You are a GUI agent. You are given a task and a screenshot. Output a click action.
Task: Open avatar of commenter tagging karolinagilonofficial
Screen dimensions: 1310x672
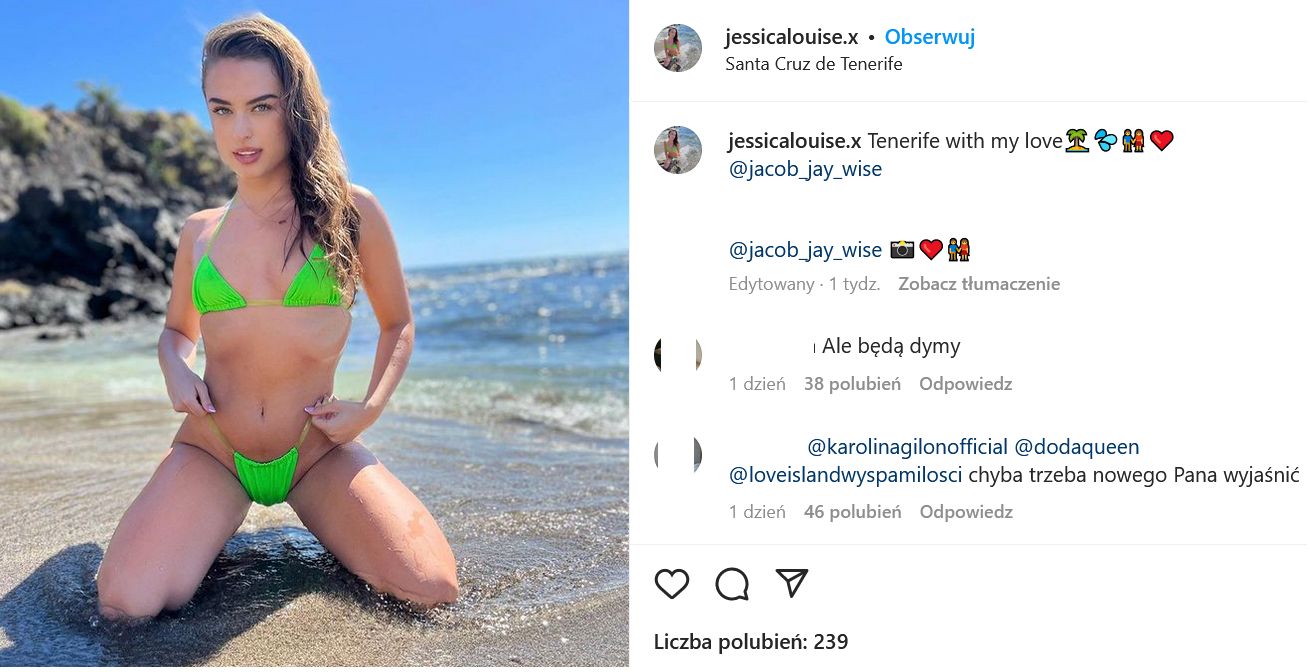(x=678, y=456)
